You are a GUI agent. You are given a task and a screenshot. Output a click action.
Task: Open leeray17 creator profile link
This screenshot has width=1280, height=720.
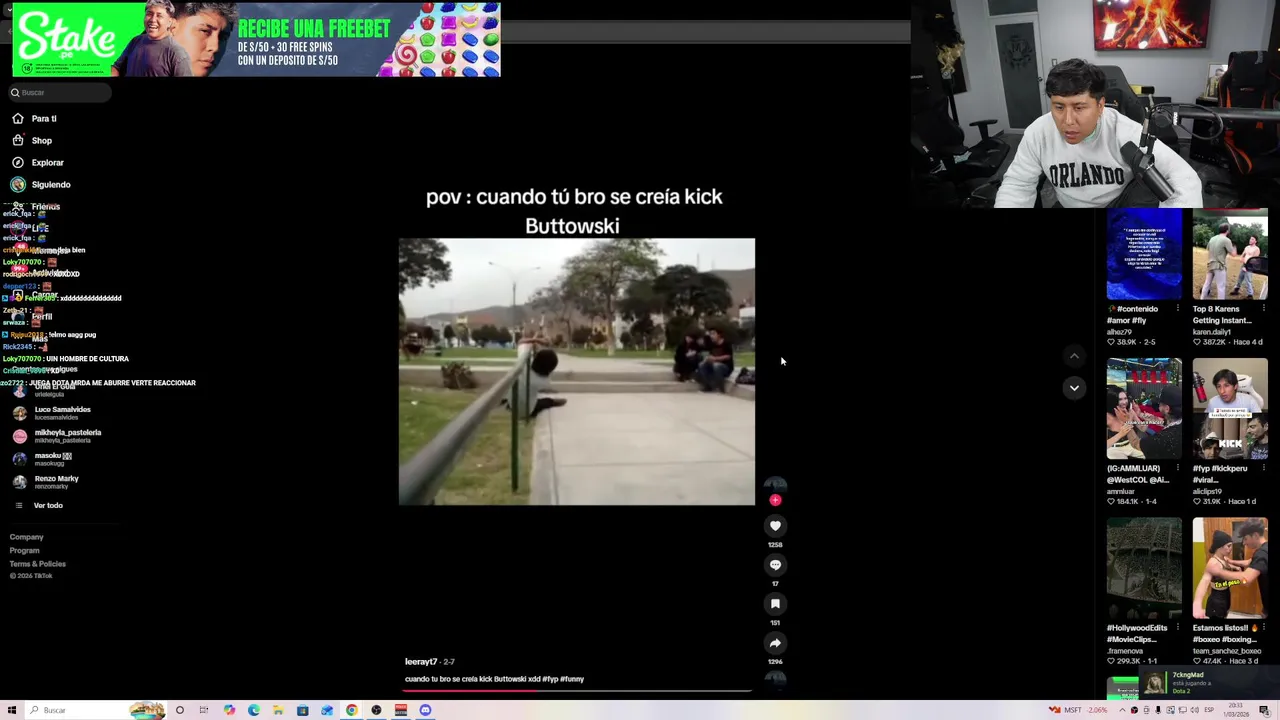tap(421, 661)
